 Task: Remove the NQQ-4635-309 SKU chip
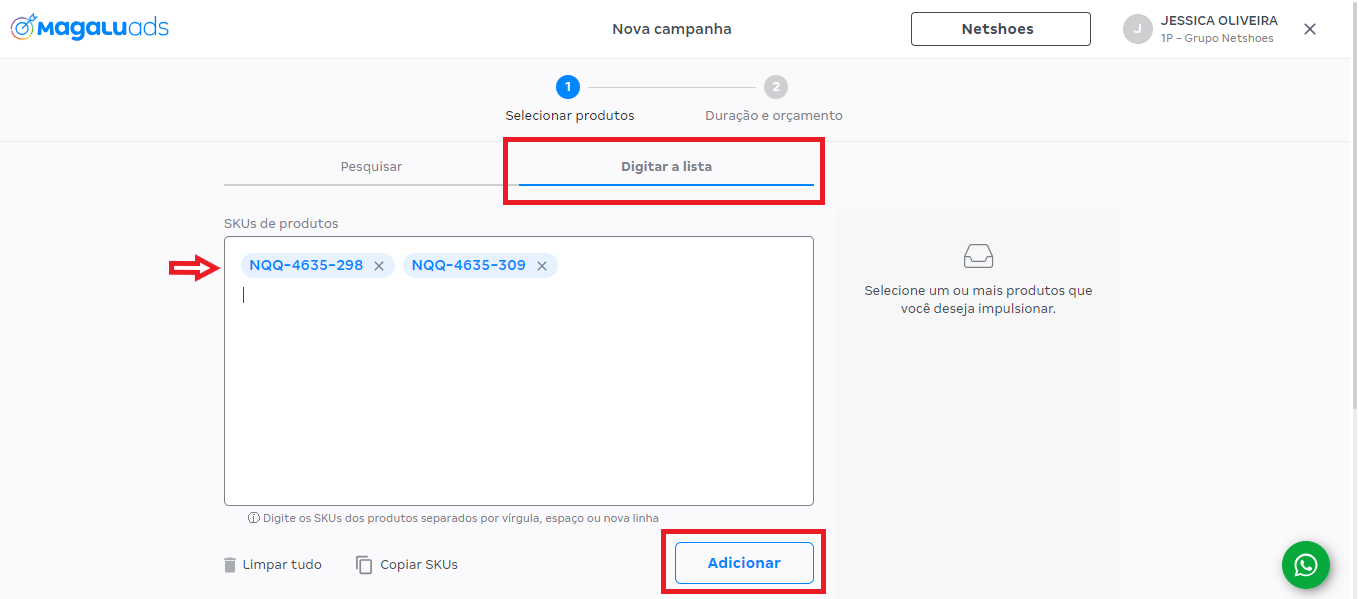tap(542, 266)
